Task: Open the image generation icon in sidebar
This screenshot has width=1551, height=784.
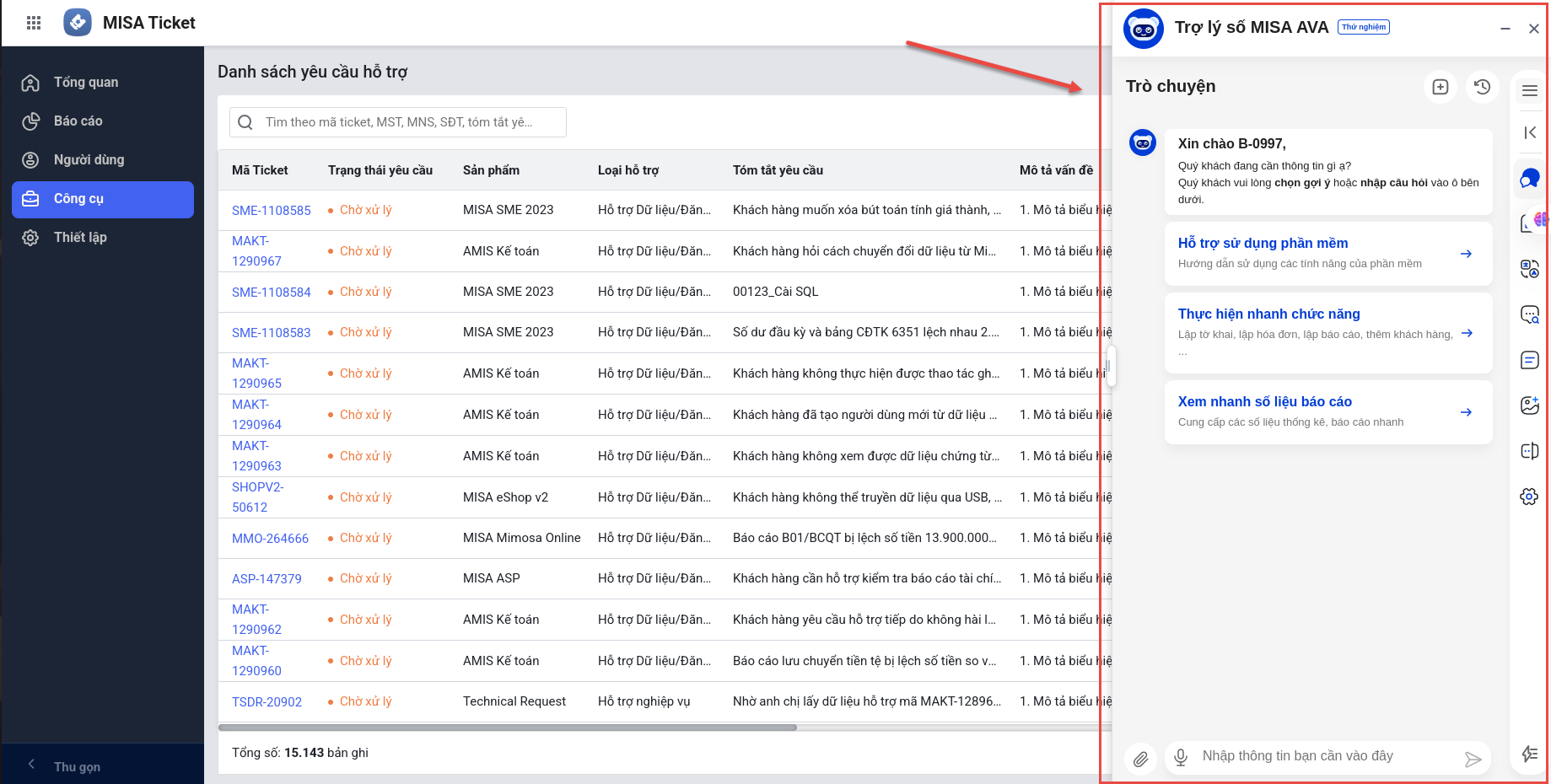Action: [1529, 405]
